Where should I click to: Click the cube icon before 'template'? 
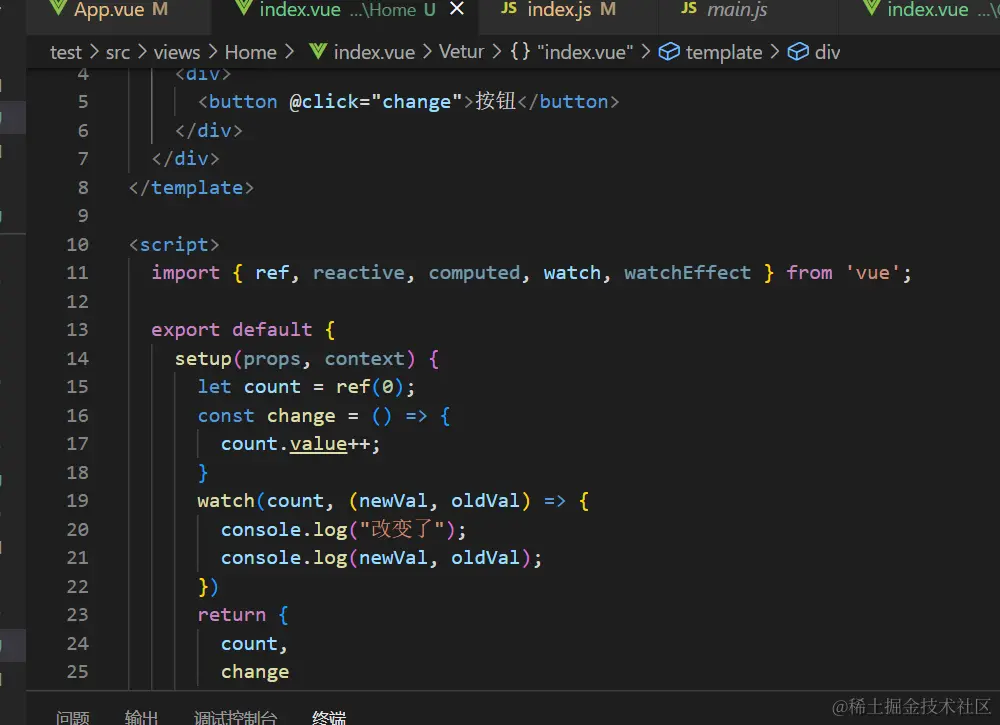click(669, 52)
